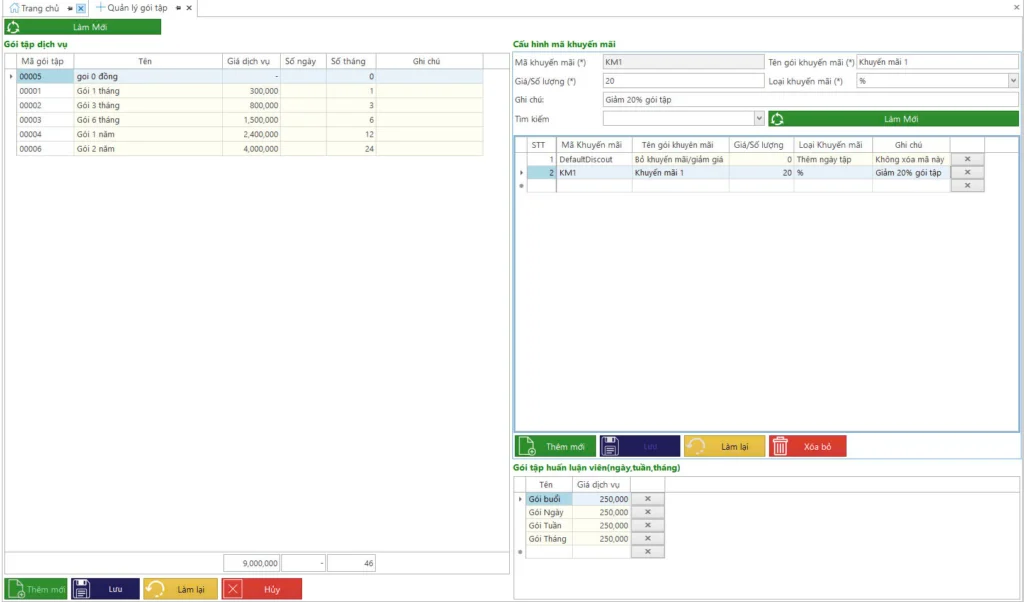1024x602 pixels.
Task: Open the Loại khuyến mãi dropdown
Action: coord(1012,81)
